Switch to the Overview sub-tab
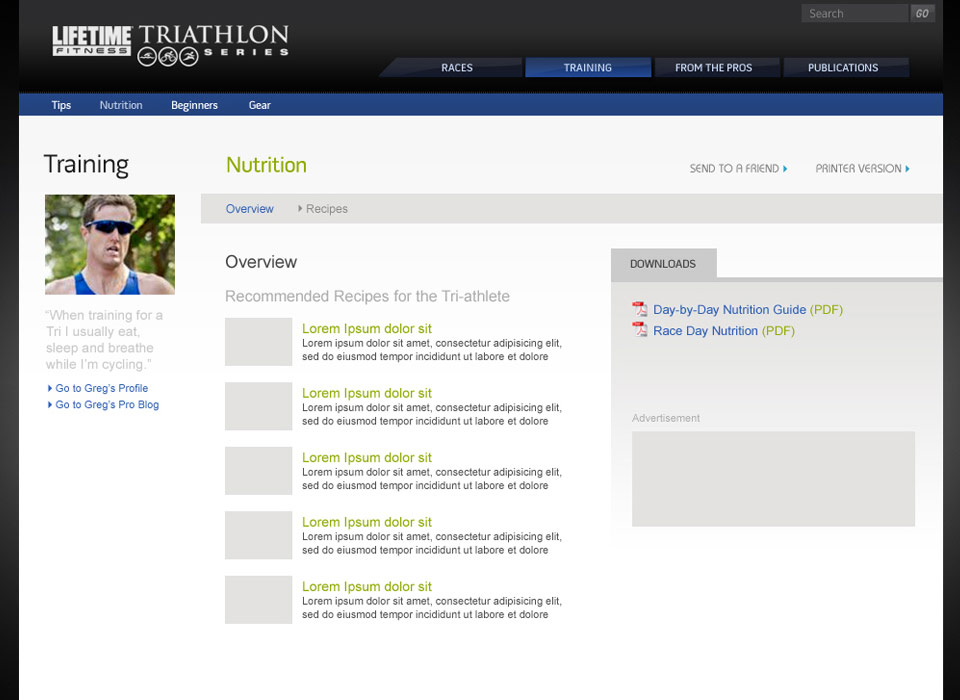 (x=250, y=209)
